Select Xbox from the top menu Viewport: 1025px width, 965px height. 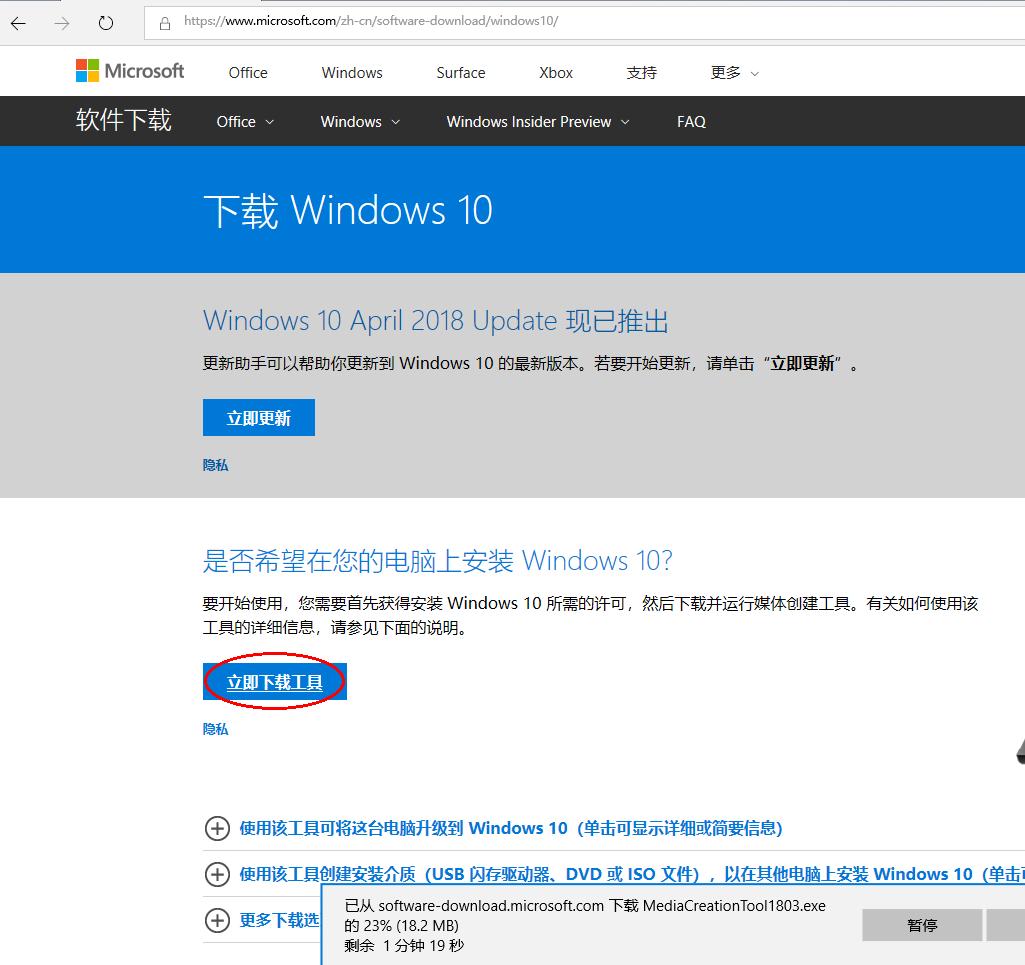(555, 72)
